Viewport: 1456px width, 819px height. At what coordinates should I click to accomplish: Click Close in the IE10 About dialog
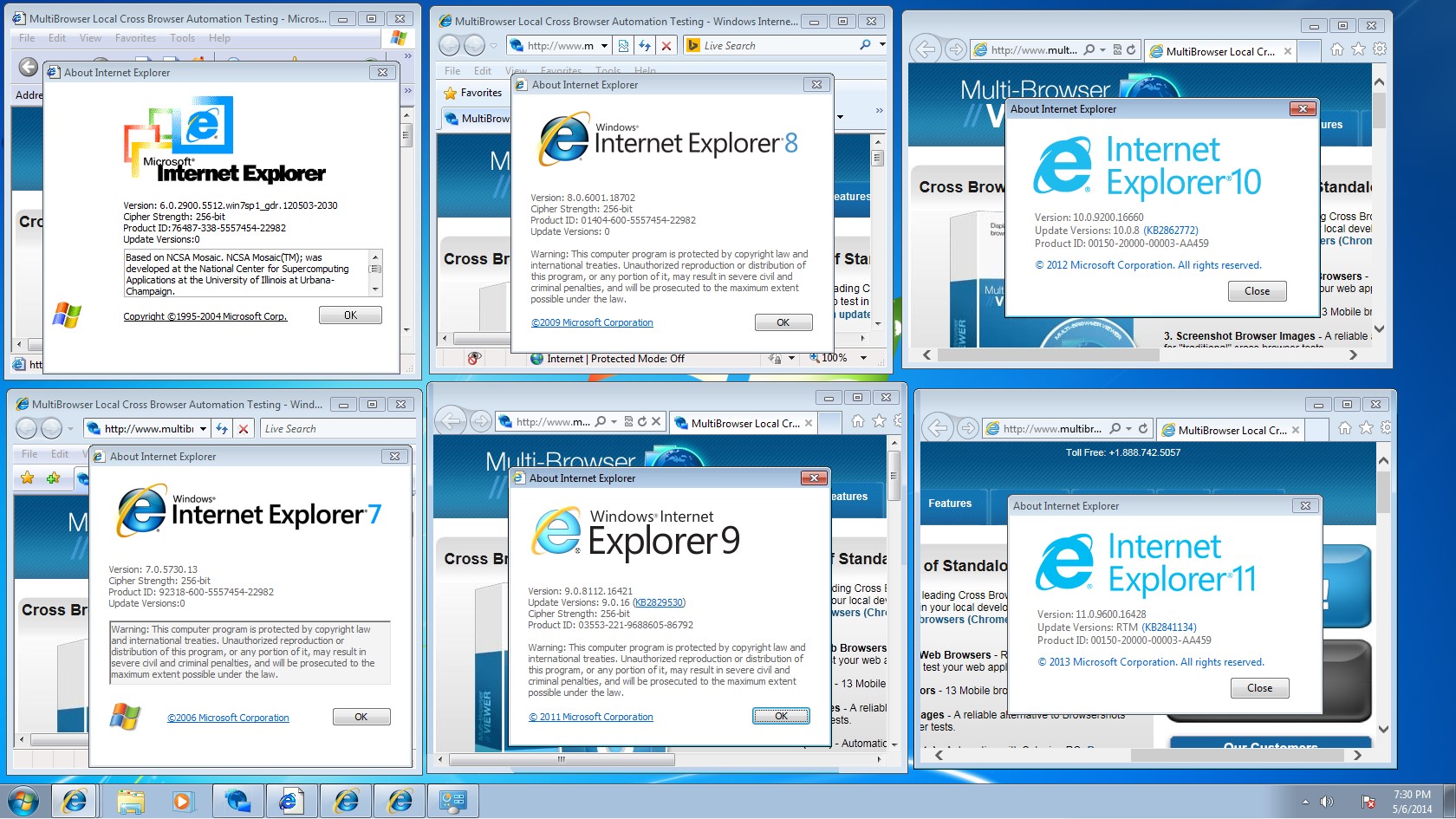(1257, 290)
